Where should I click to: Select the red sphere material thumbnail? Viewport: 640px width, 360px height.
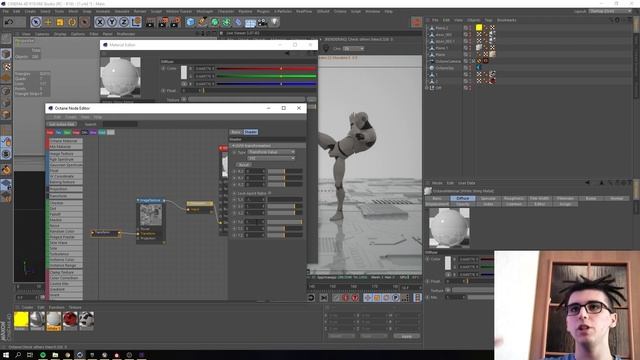coord(70,320)
